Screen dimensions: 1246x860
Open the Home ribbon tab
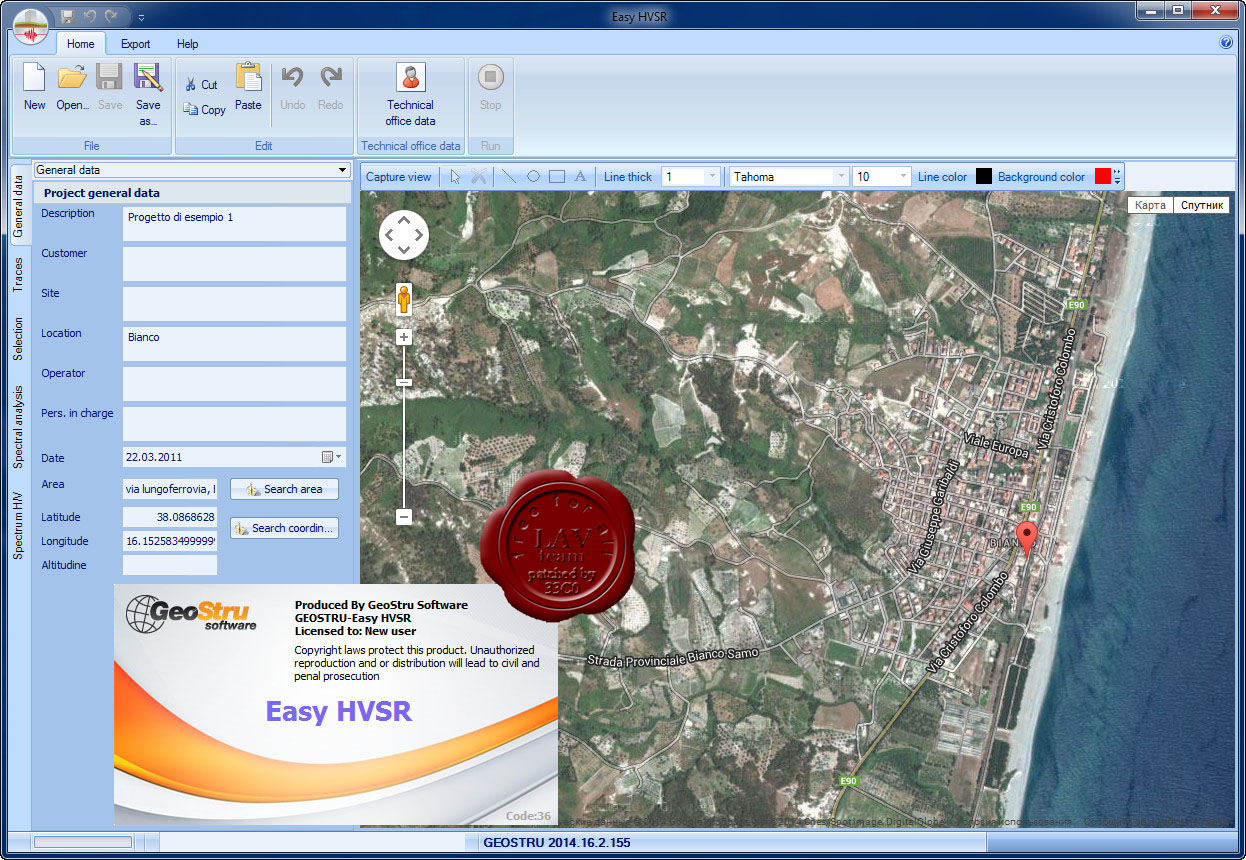81,44
